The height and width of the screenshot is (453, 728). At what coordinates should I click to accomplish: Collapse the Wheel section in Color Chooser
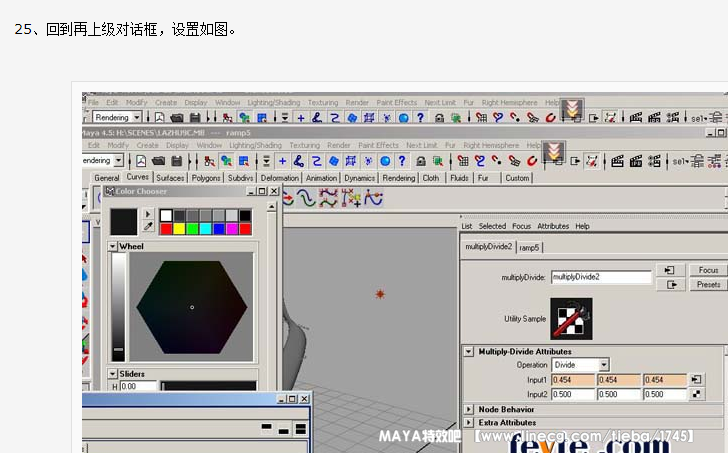coord(114,246)
